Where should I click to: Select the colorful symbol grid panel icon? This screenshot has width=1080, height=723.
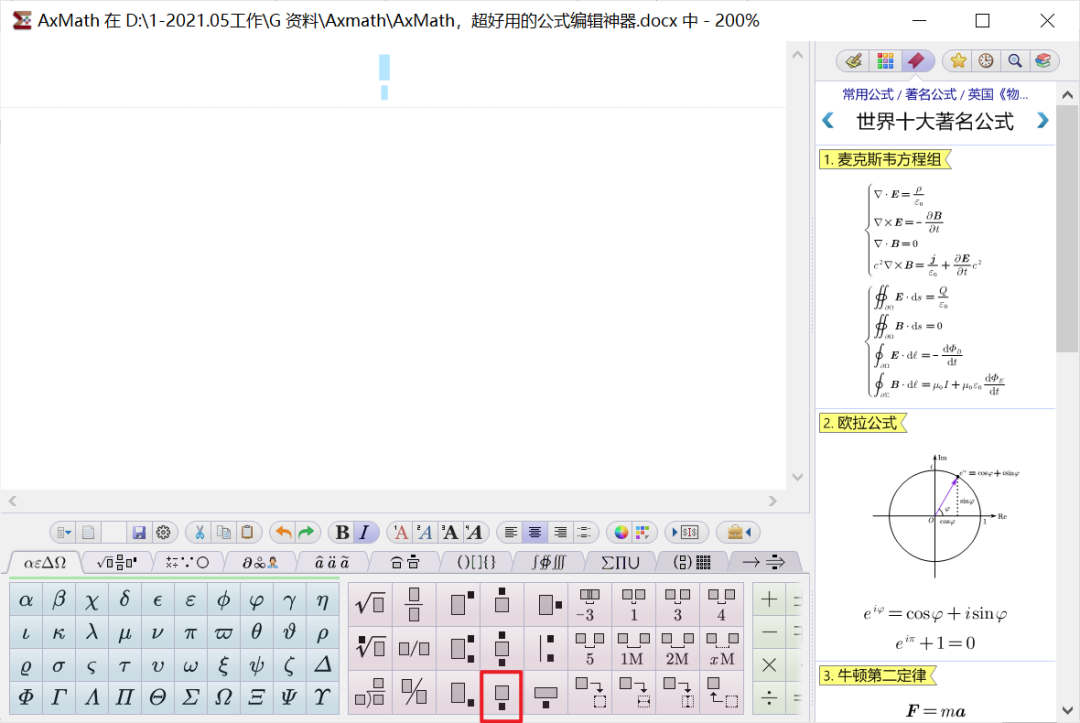pos(885,60)
